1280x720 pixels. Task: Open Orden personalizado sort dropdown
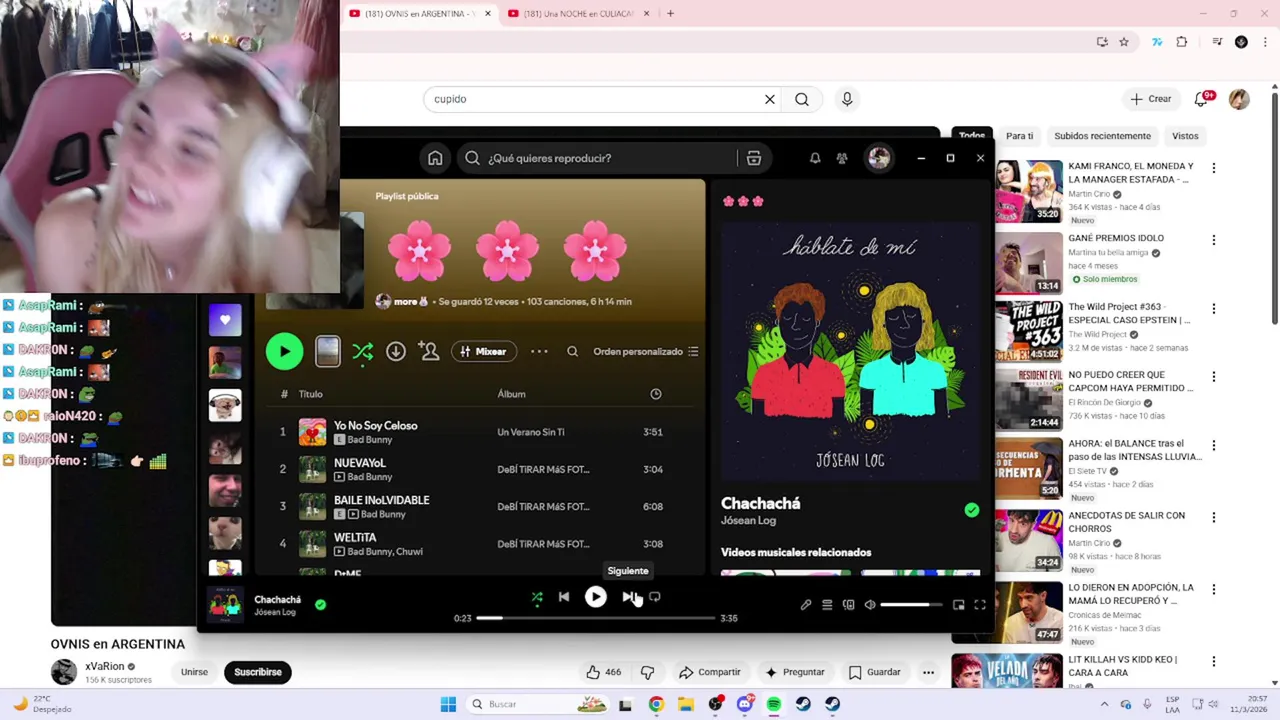coord(646,351)
